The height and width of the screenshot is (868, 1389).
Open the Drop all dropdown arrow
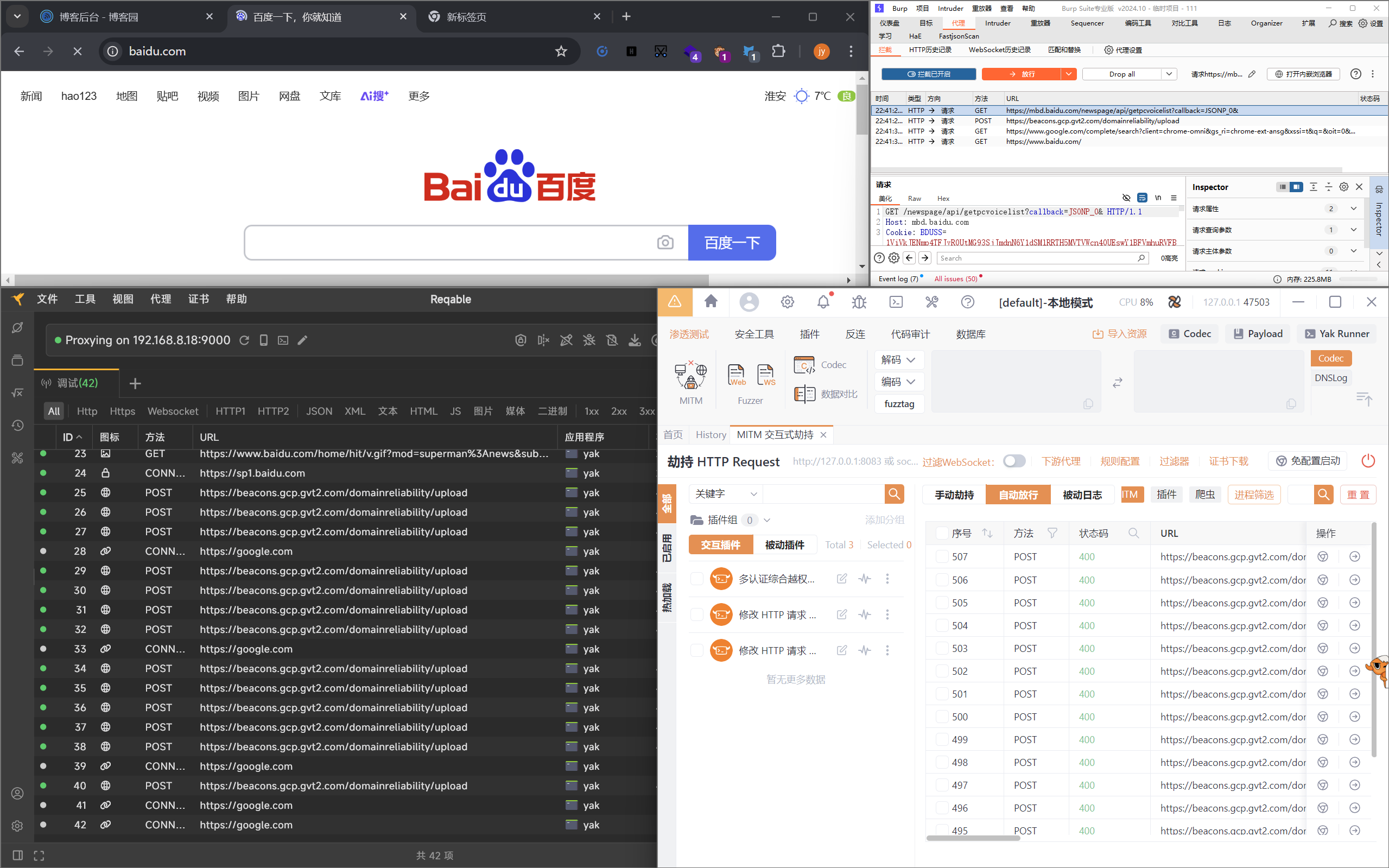tap(1169, 74)
